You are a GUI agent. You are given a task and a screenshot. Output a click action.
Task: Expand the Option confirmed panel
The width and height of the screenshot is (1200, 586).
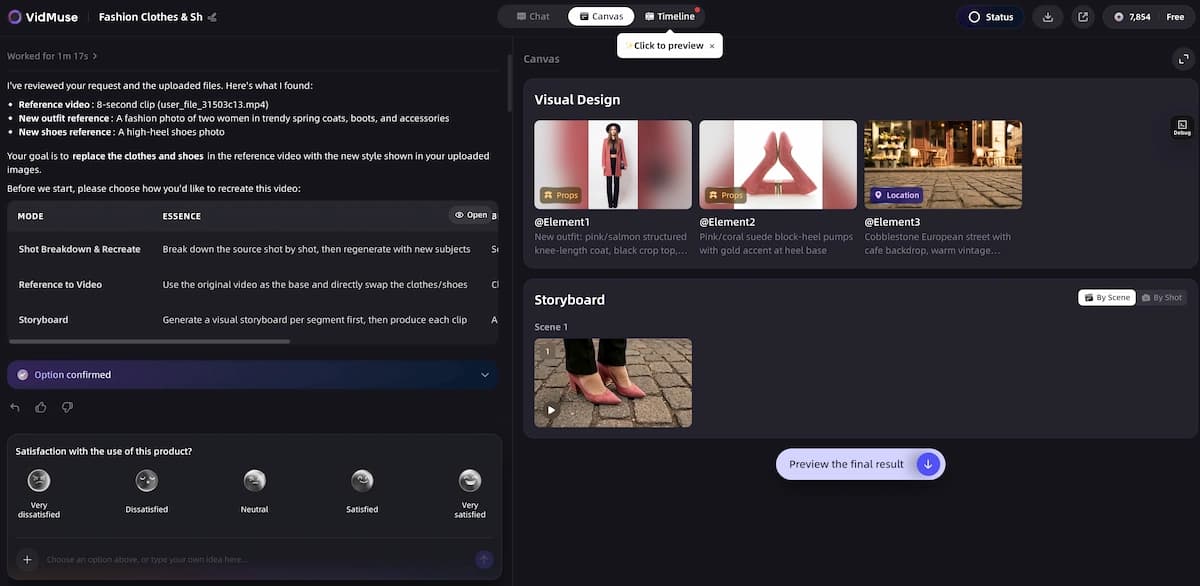click(x=485, y=375)
